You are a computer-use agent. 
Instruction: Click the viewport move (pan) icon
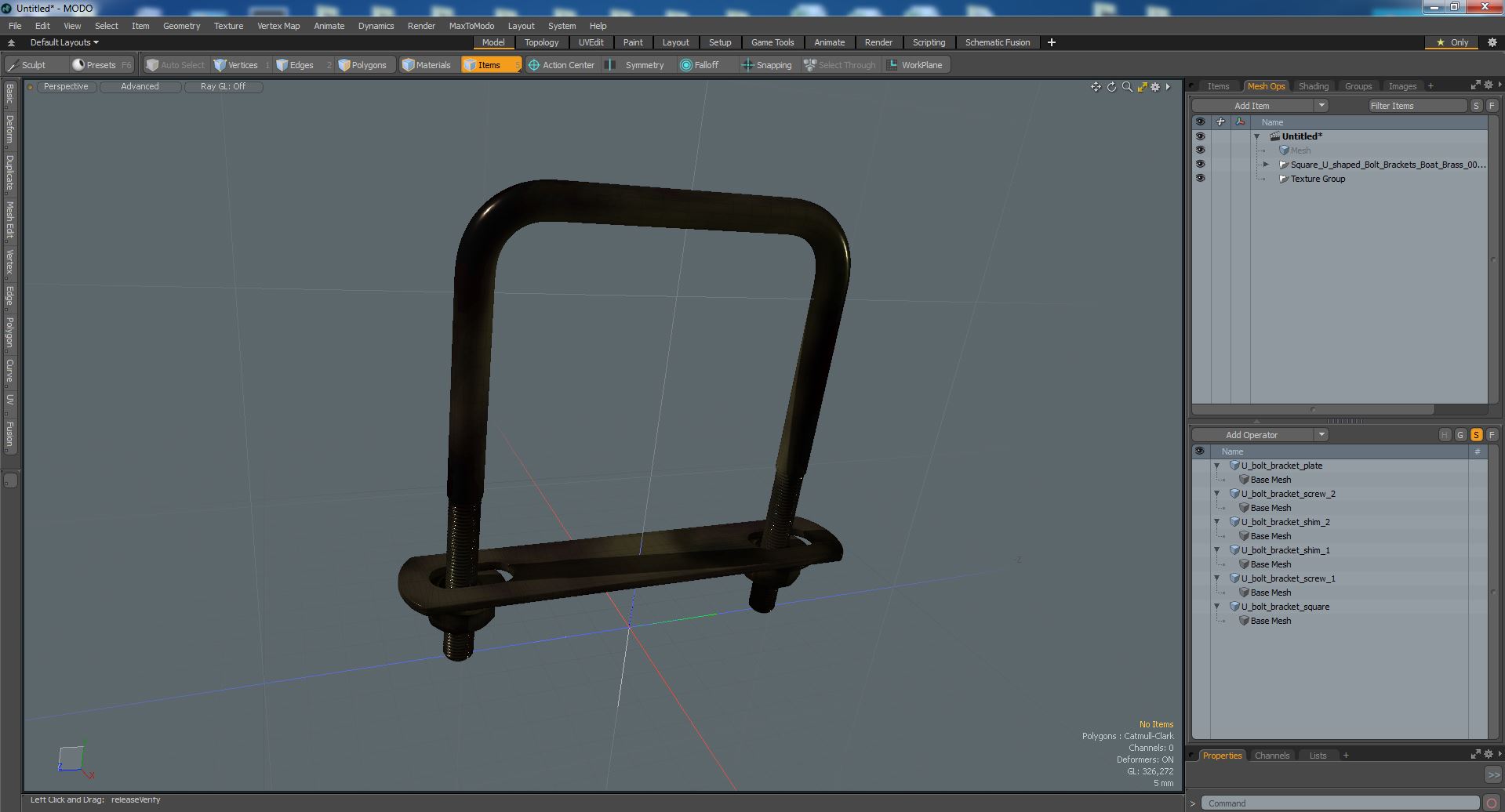[x=1096, y=87]
